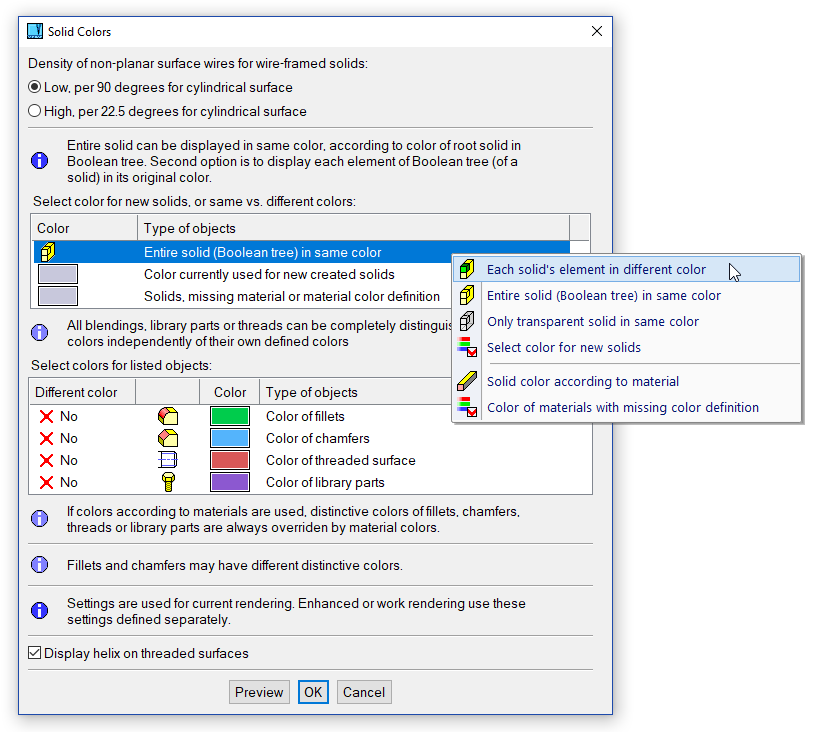Click the fillet icon in colors list
Image resolution: width=815 pixels, height=732 pixels.
(x=168, y=416)
